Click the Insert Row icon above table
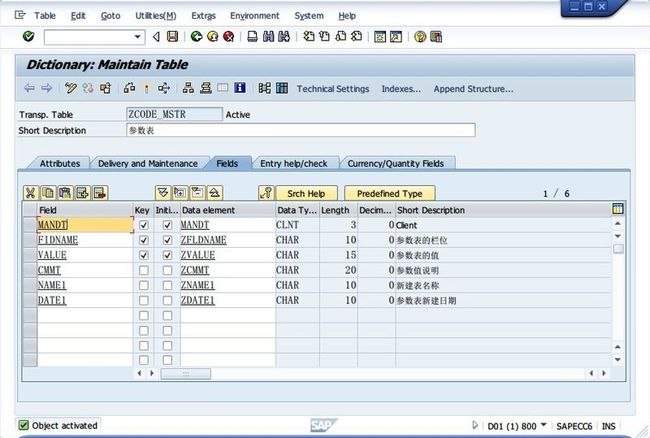 82,193
